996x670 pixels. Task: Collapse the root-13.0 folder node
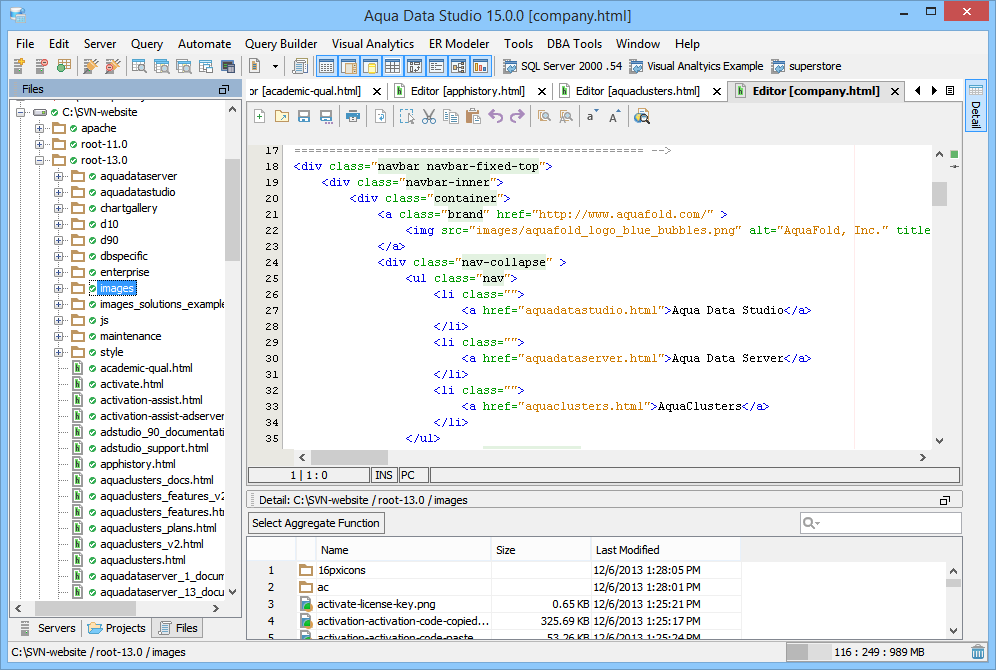tap(40, 160)
